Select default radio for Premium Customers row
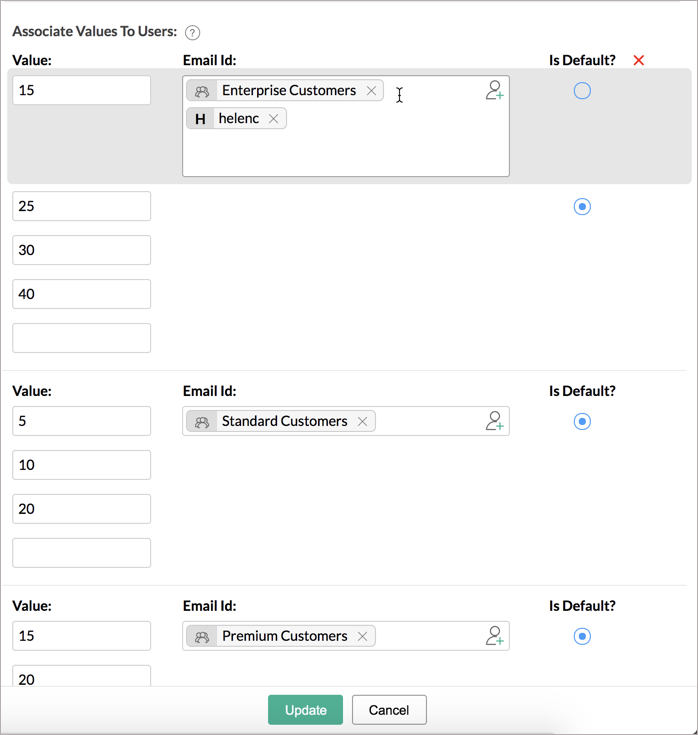 click(582, 637)
